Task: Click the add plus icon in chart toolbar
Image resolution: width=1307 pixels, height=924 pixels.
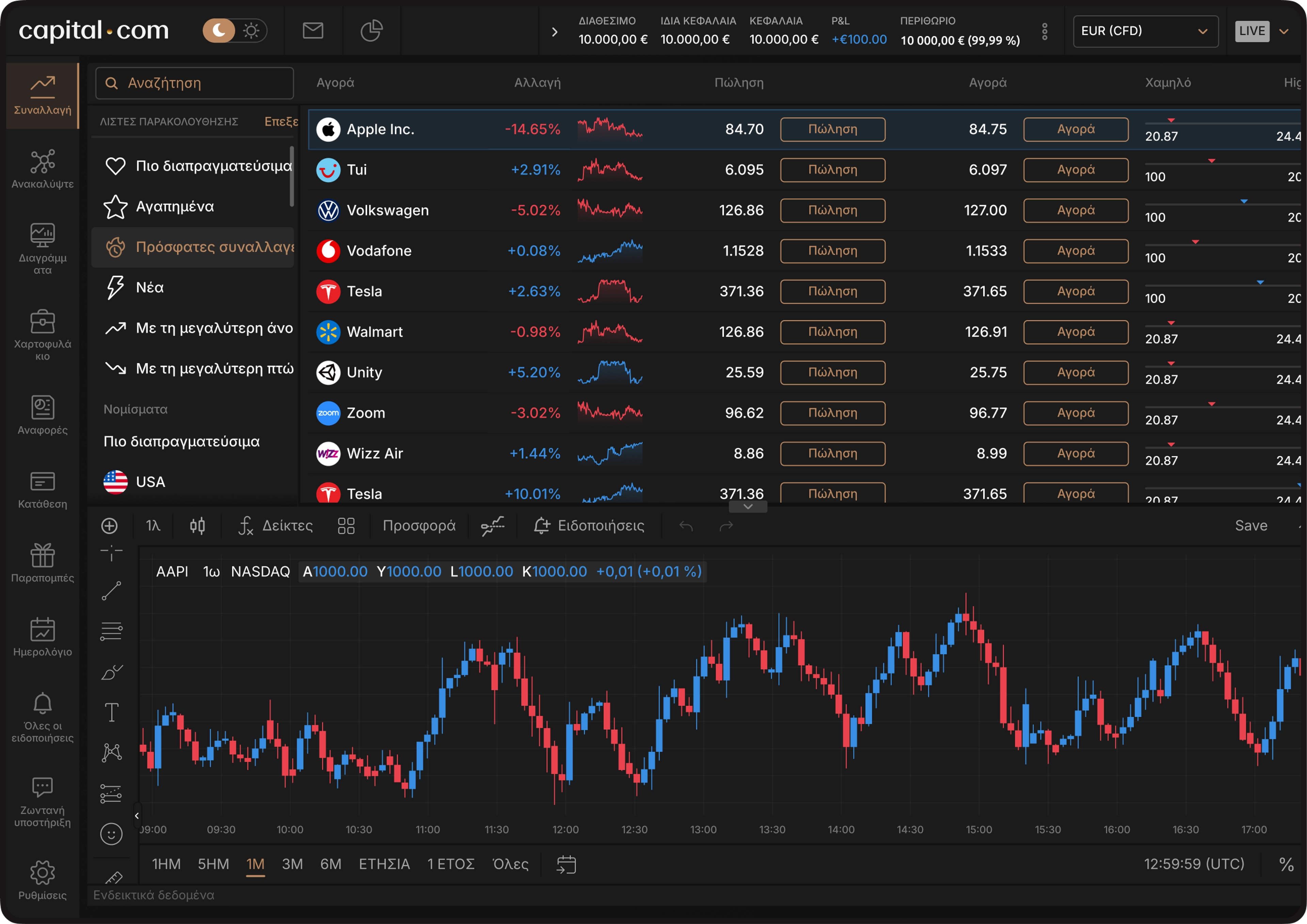Action: click(109, 525)
